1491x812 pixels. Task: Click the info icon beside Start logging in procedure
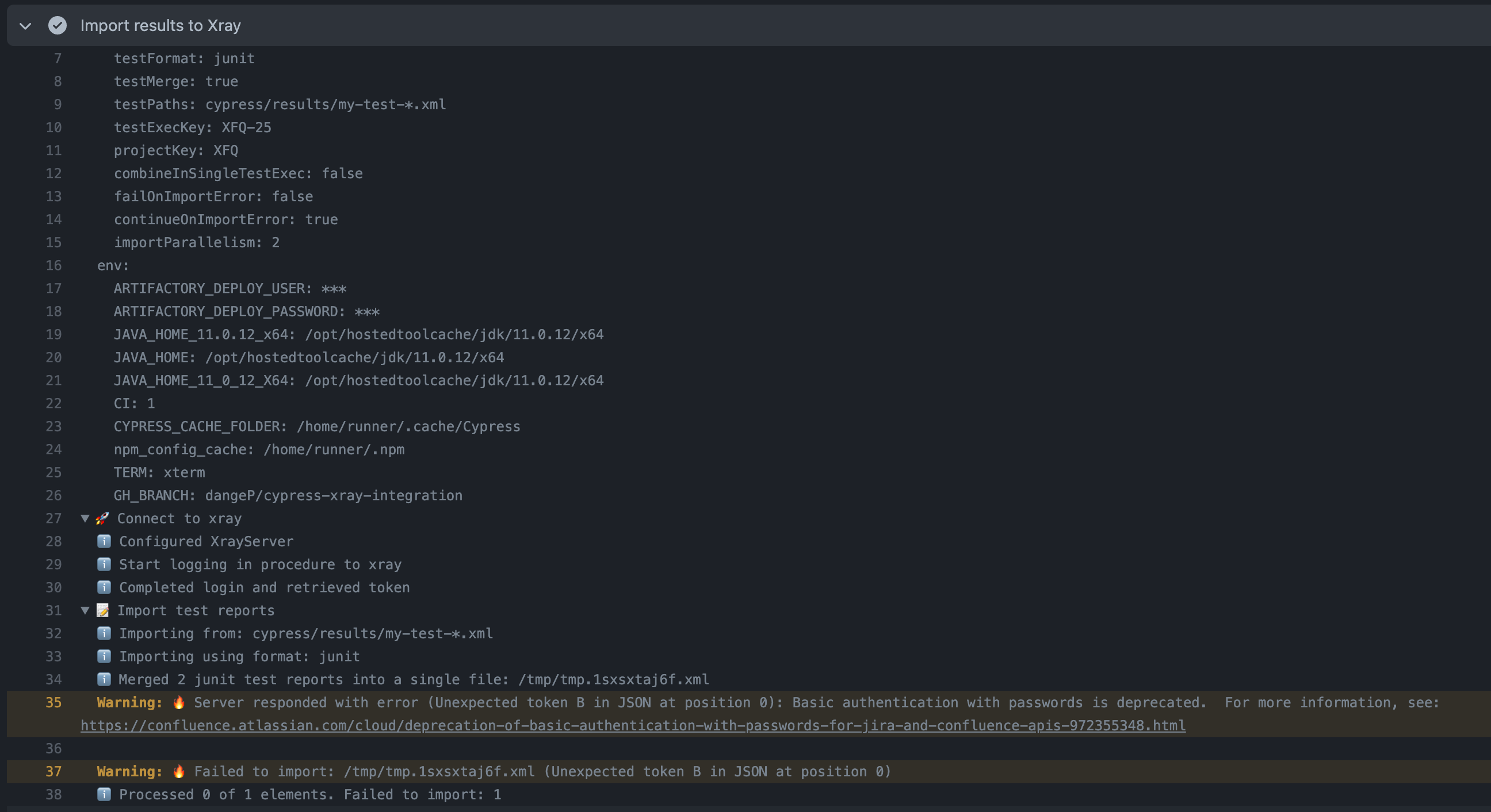pos(104,564)
